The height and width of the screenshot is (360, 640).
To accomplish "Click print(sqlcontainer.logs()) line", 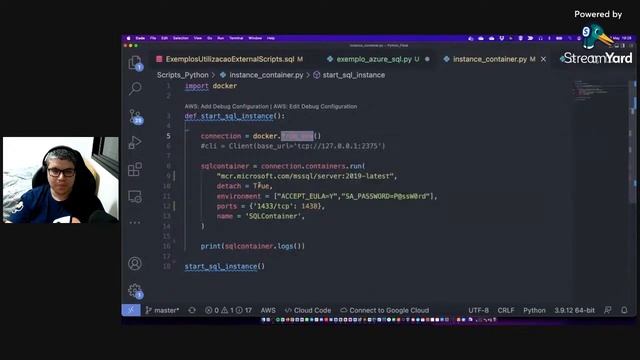I will click(x=253, y=246).
